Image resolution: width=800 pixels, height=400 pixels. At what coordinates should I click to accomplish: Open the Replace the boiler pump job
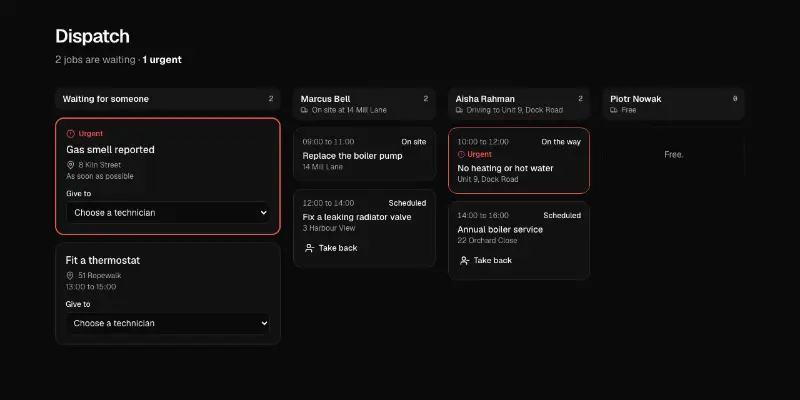pyautogui.click(x=364, y=154)
